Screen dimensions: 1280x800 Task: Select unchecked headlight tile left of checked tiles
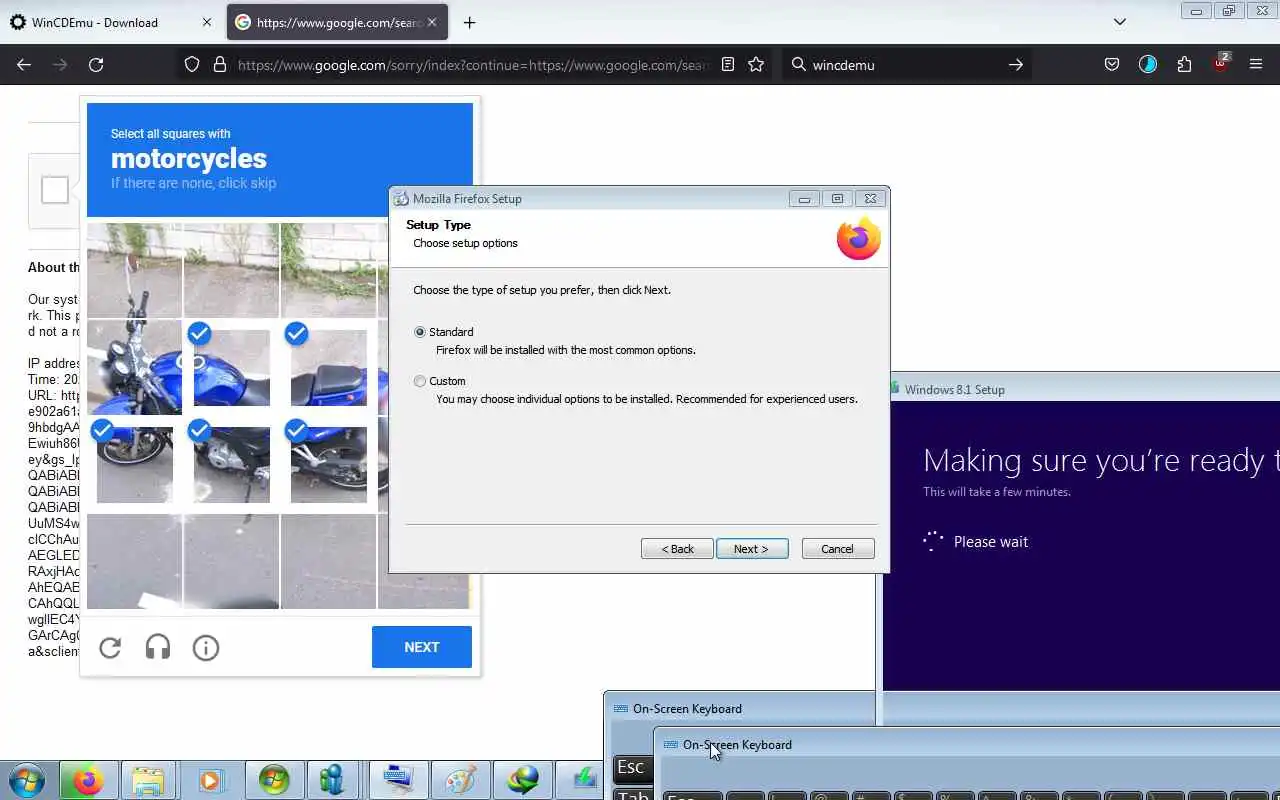click(x=134, y=367)
